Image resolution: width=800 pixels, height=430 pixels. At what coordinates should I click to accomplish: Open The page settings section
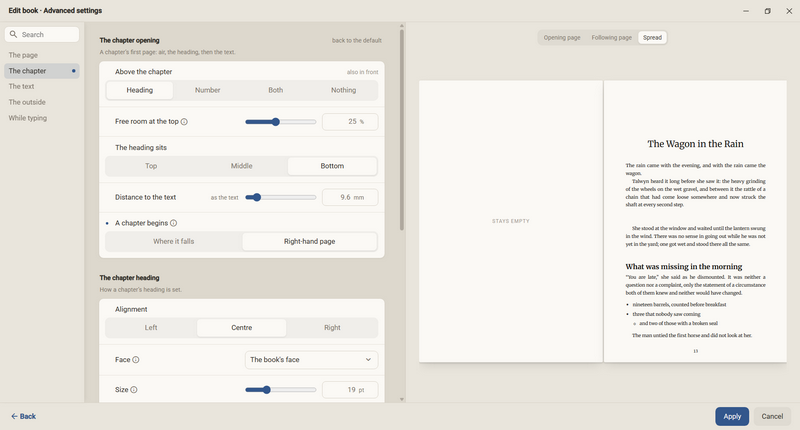point(42,55)
